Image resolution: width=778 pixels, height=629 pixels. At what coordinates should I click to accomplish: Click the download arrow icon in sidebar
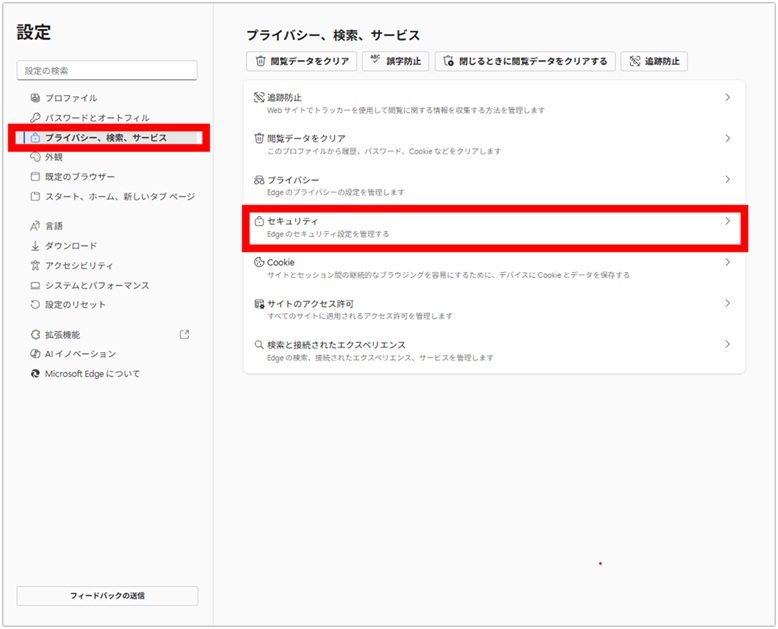pyautogui.click(x=35, y=246)
